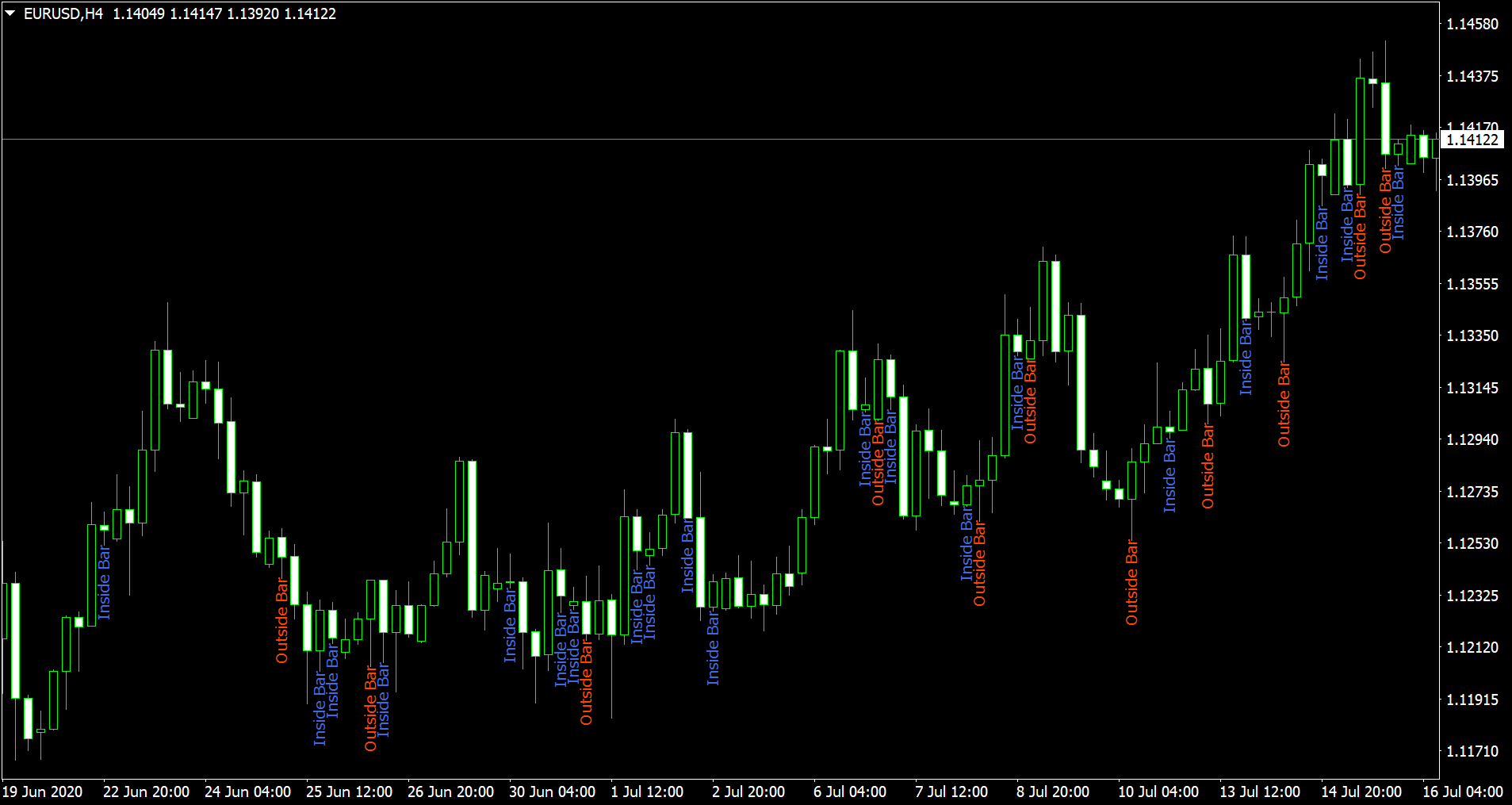Click the Outside Bar label near 7 Jul 12:00

(980, 563)
